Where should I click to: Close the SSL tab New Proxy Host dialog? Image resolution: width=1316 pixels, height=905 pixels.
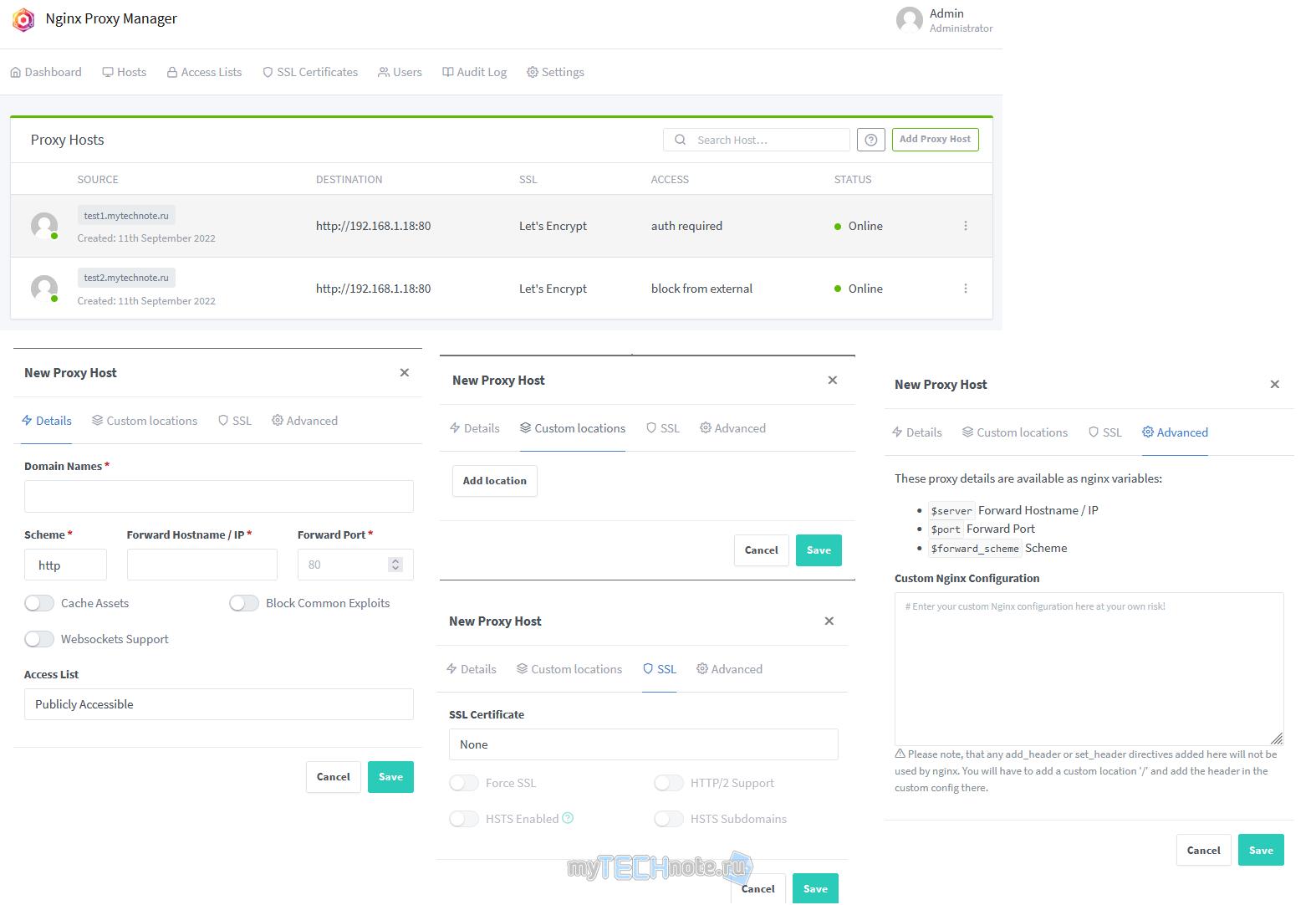pyautogui.click(x=829, y=621)
